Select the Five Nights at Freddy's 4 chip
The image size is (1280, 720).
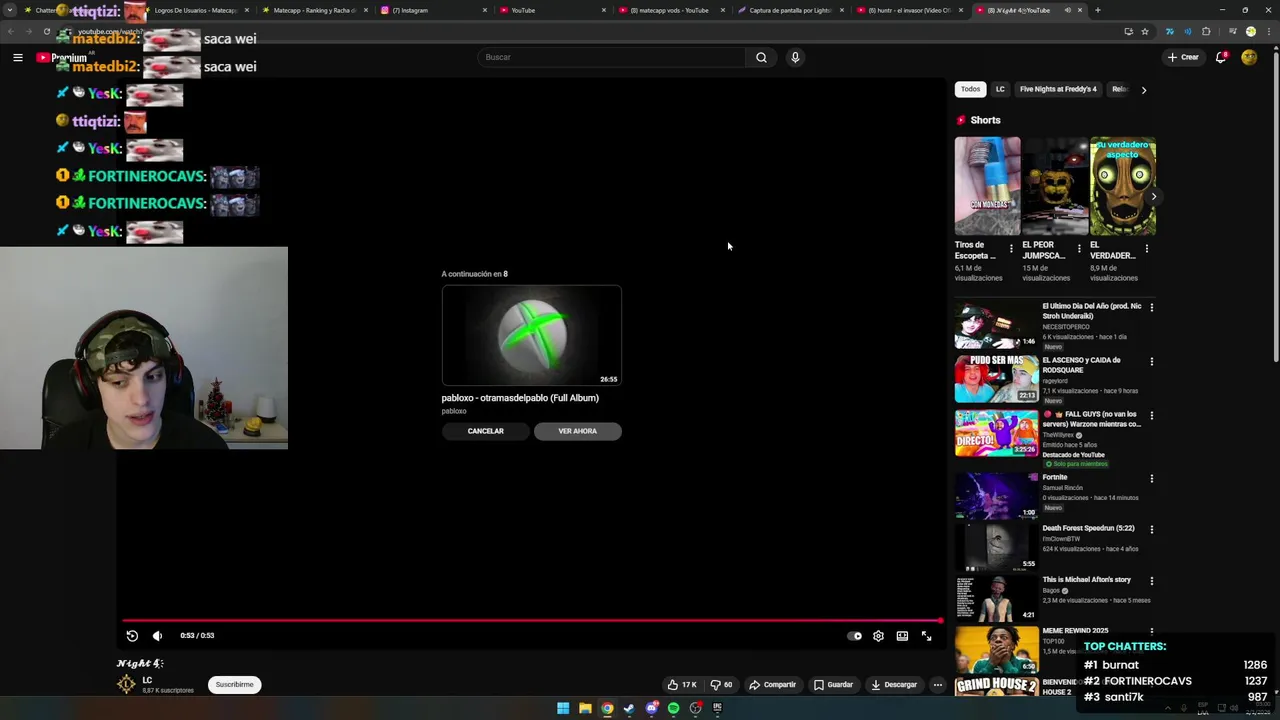[x=1058, y=89]
